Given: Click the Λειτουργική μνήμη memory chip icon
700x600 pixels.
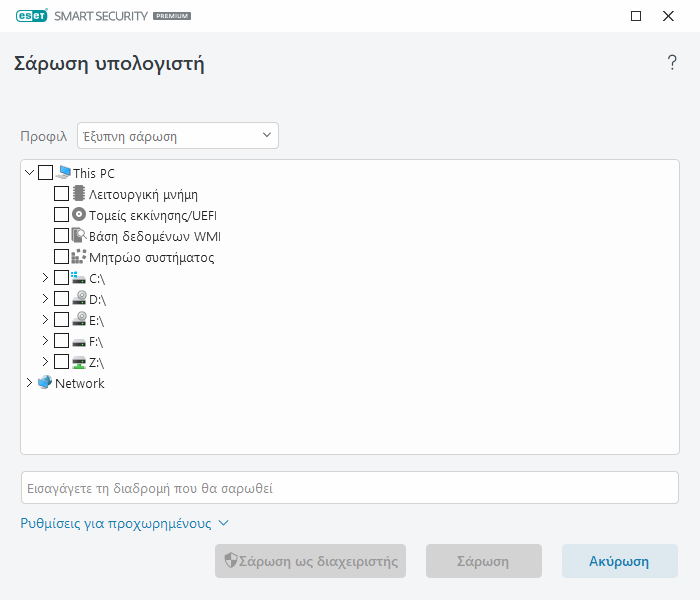Looking at the screenshot, I should tap(79, 194).
